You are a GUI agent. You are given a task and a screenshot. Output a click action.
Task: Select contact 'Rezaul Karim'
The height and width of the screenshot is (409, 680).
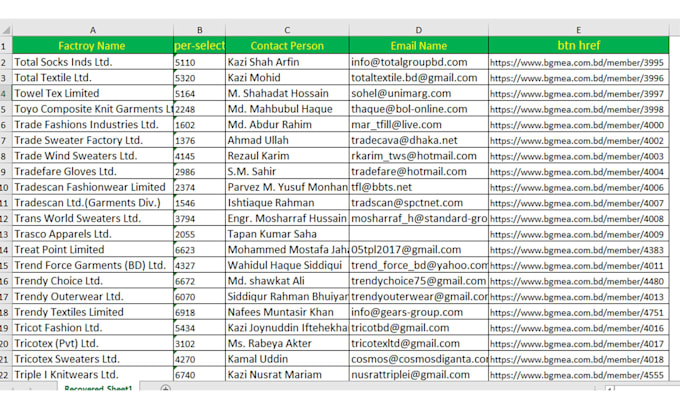pyautogui.click(x=287, y=156)
